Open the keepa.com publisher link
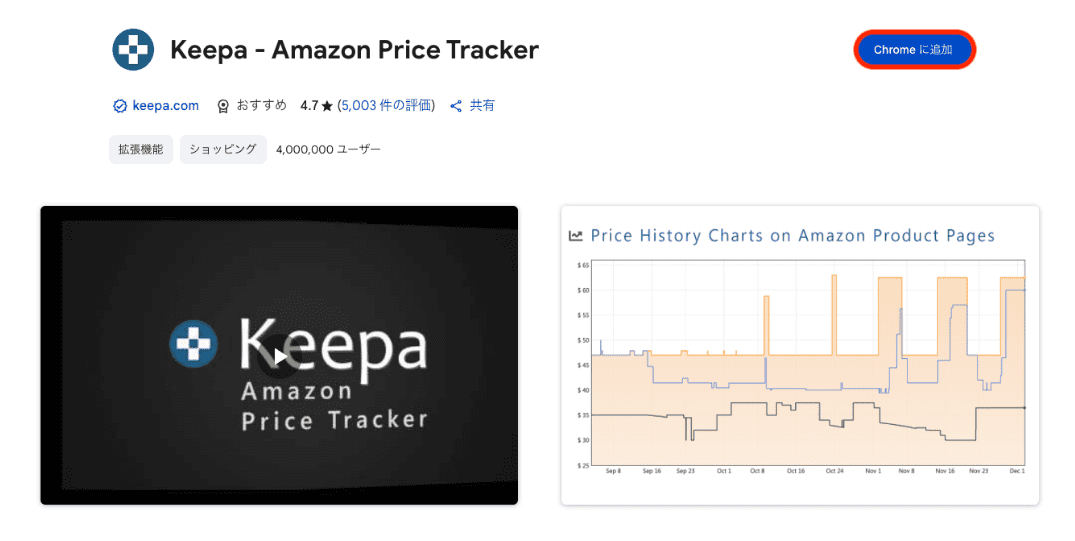1075x541 pixels. coord(165,106)
